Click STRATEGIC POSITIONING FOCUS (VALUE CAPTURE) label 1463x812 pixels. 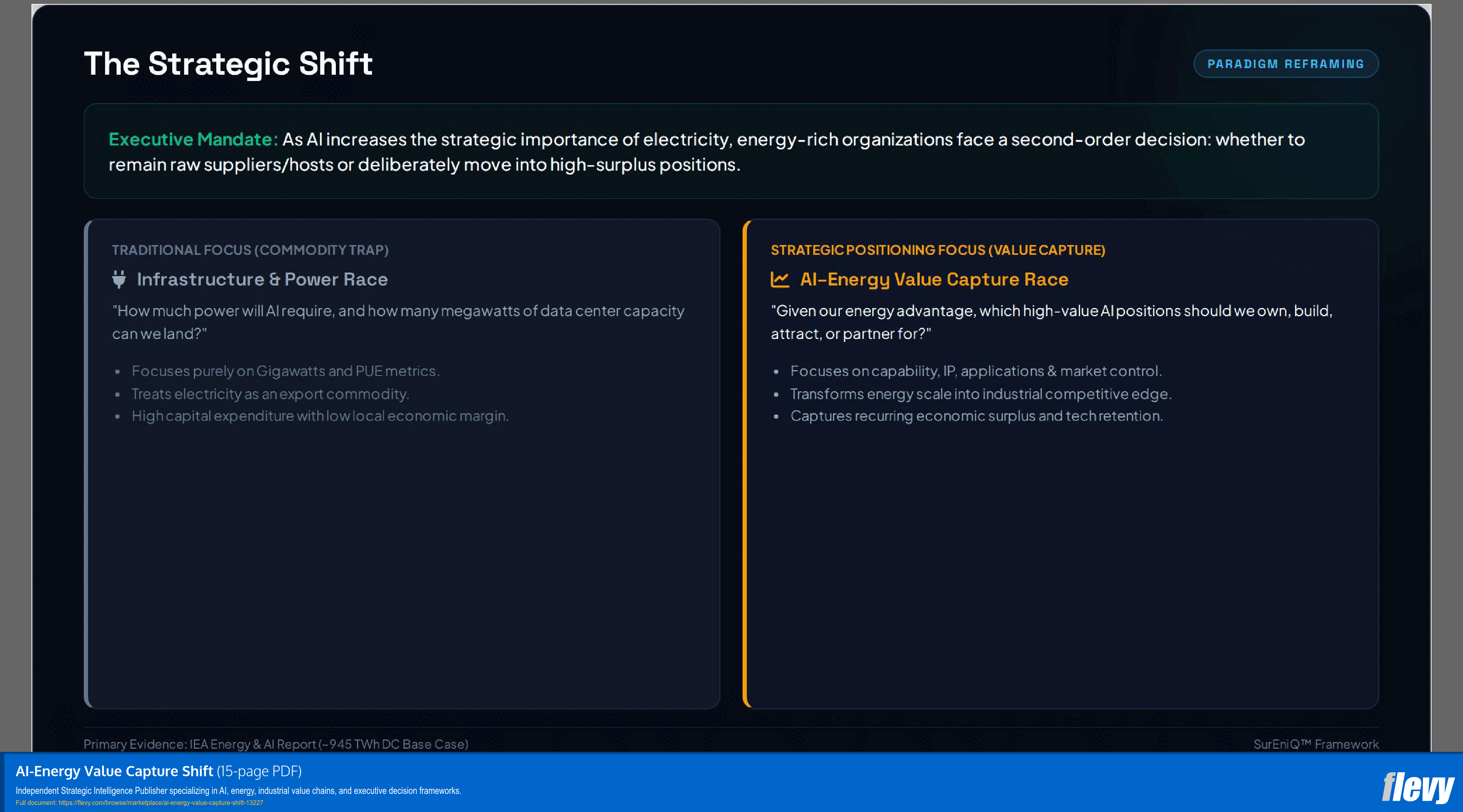(938, 250)
